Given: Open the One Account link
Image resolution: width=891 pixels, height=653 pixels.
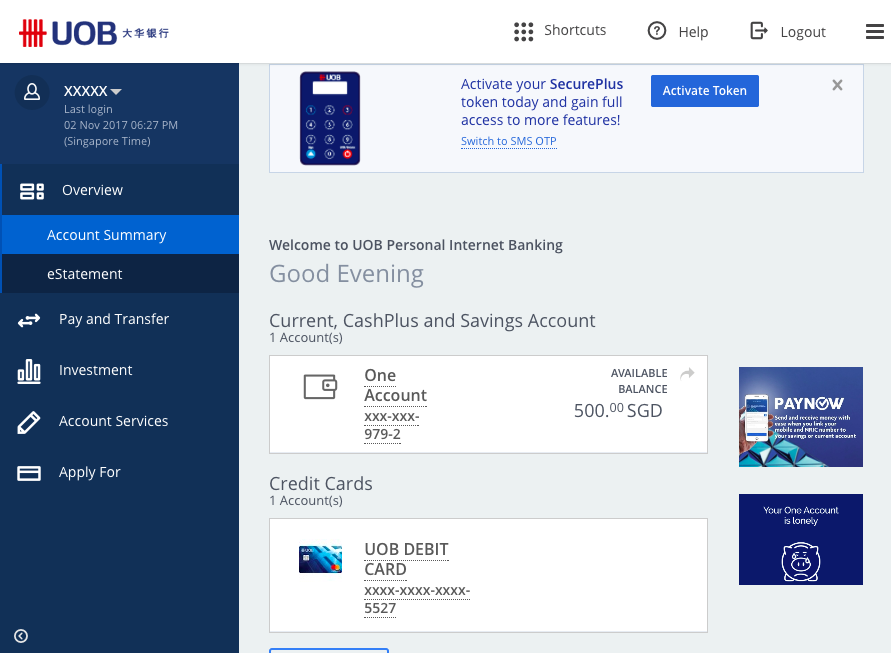Looking at the screenshot, I should [395, 385].
